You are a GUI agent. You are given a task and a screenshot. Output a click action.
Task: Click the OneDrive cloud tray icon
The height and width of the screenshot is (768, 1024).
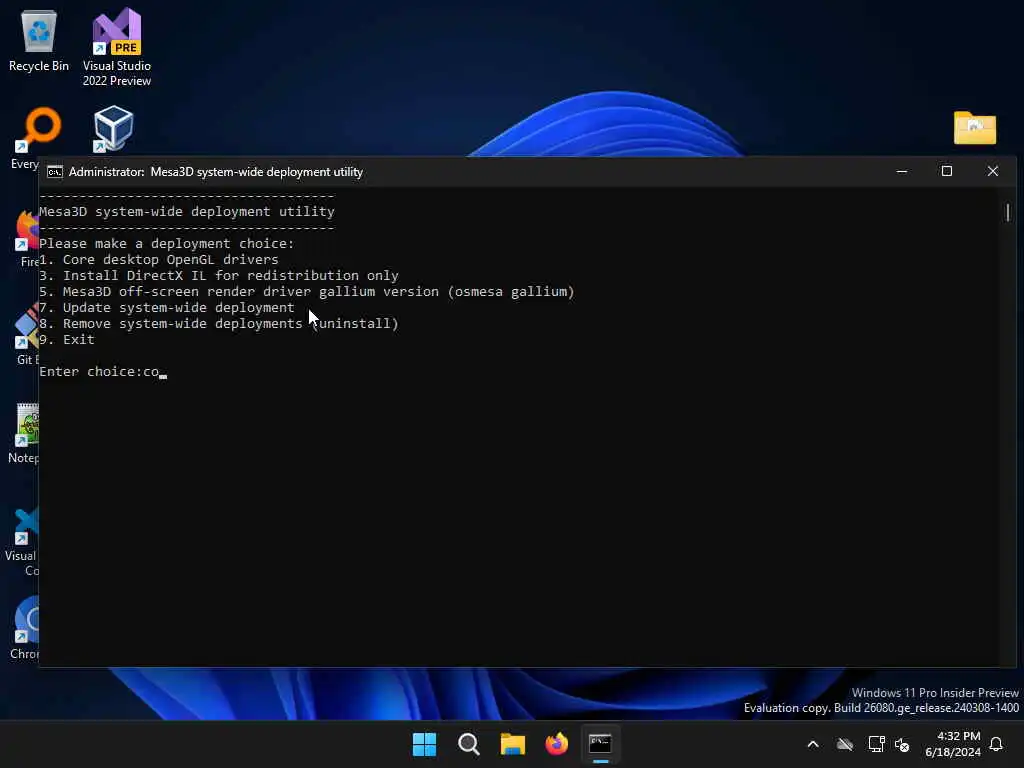pos(845,744)
